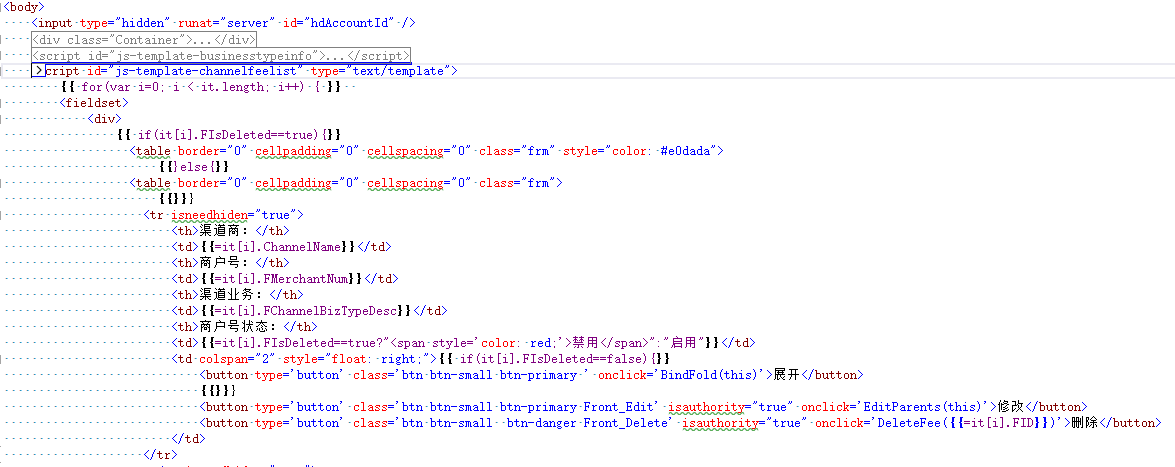Click the Front_Delete class name
Screen dimensions: 1175x467
(626, 423)
